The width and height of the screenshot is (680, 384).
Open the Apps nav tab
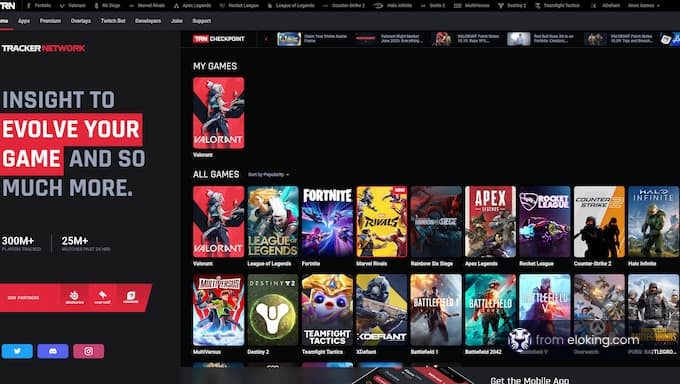[24, 21]
